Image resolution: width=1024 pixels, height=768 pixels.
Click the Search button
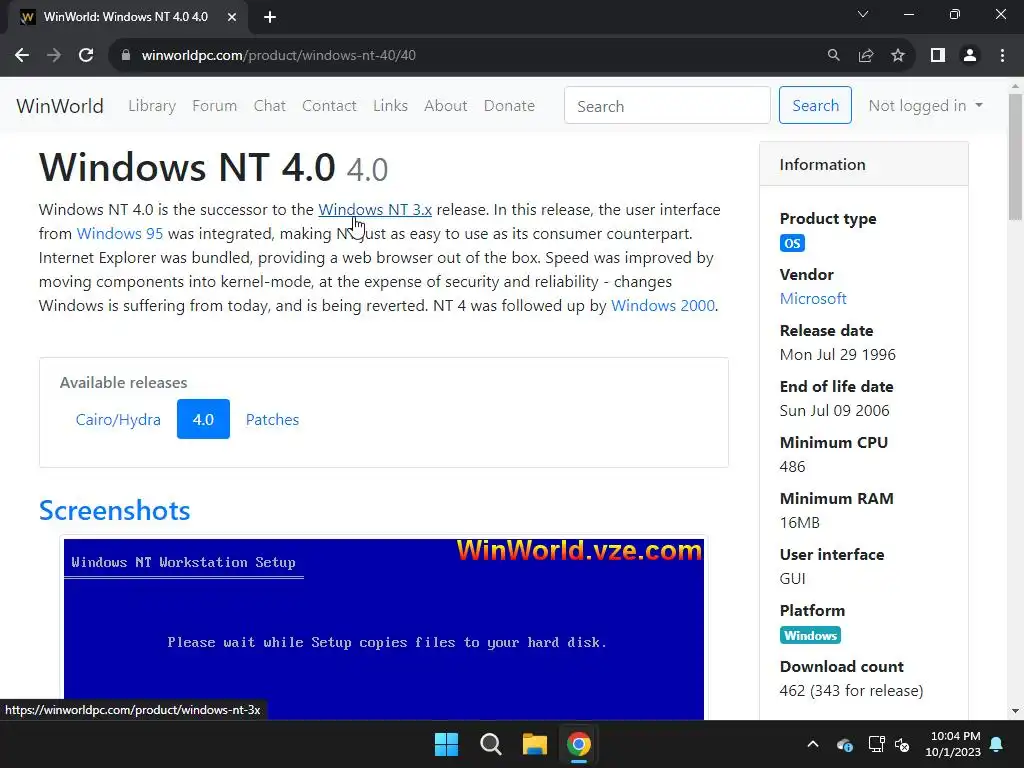[x=815, y=105]
